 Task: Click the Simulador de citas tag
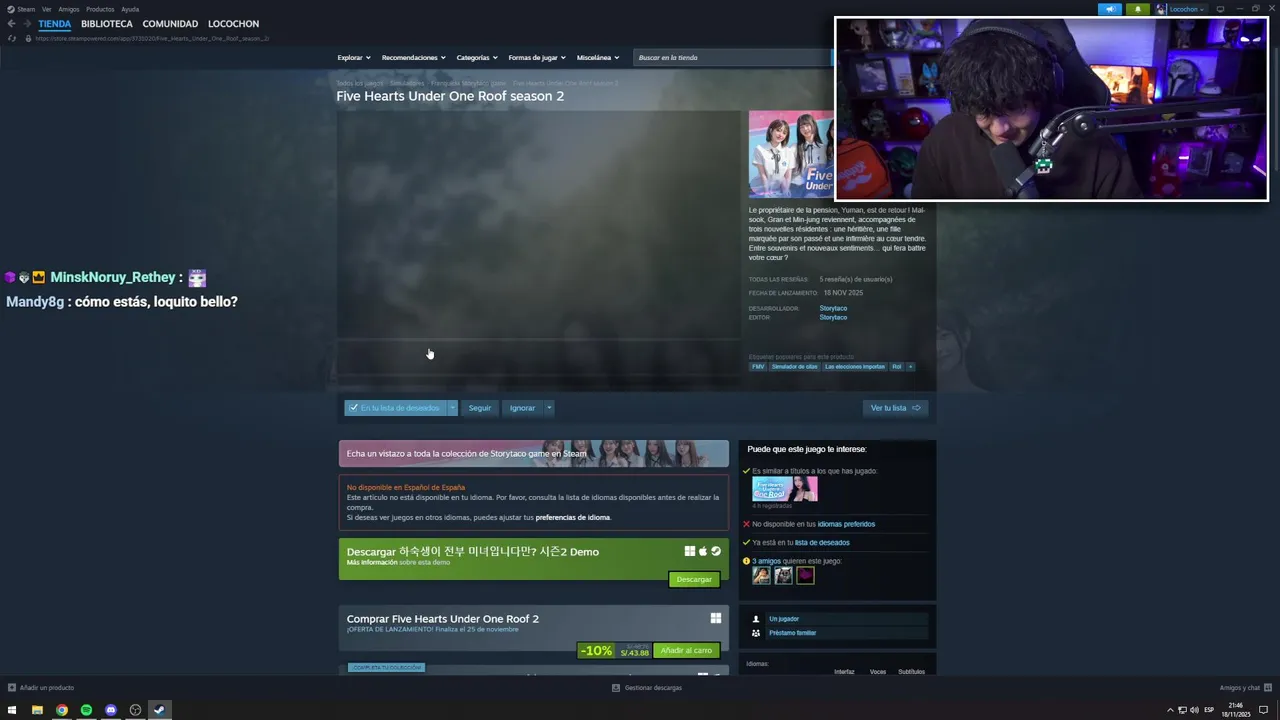pyautogui.click(x=794, y=367)
